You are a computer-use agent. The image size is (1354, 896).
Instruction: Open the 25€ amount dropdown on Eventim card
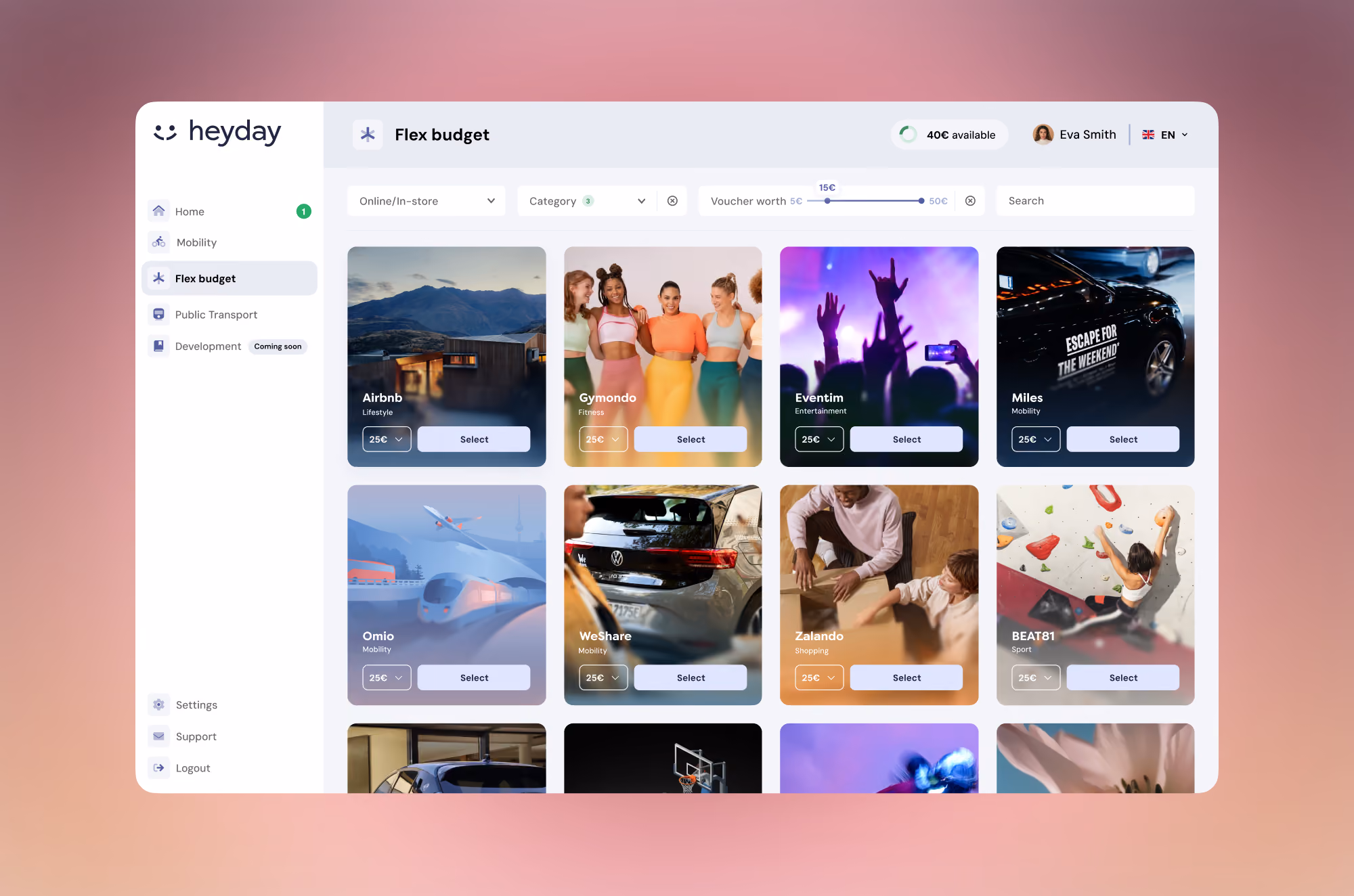819,439
